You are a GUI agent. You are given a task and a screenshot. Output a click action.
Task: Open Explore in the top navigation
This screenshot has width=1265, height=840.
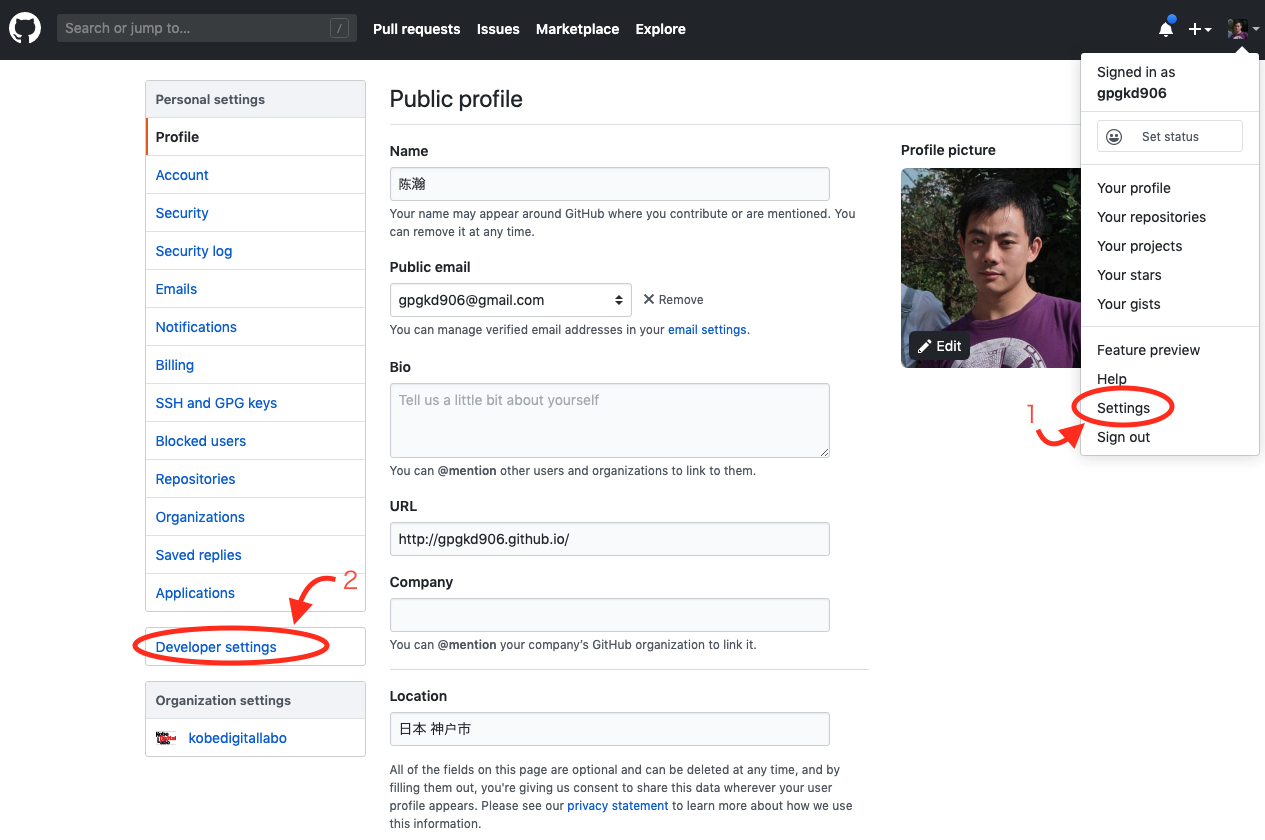click(660, 29)
